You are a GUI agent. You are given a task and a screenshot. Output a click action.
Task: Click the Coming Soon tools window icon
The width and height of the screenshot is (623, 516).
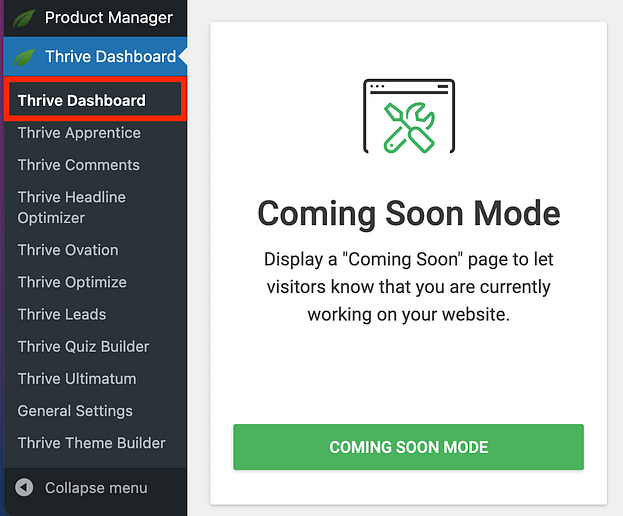(409, 116)
